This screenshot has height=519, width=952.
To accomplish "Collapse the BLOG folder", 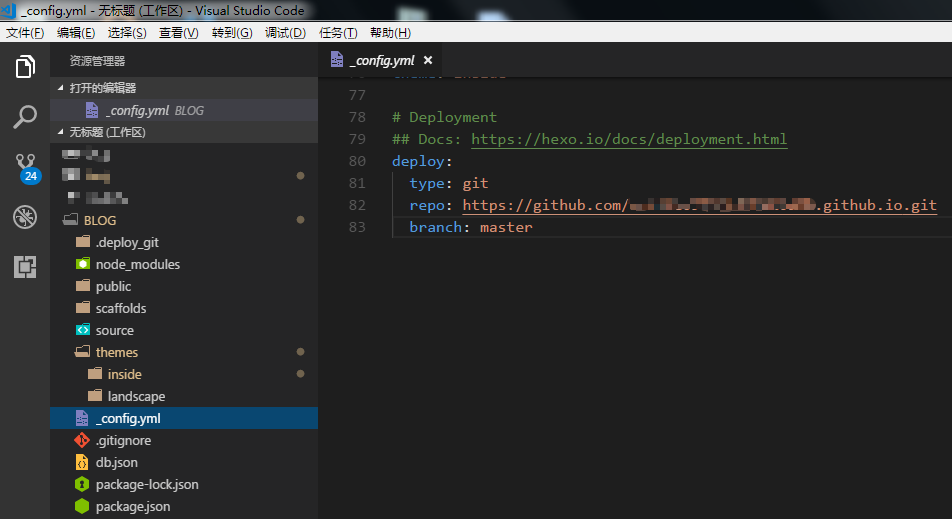I will (184, 220).
